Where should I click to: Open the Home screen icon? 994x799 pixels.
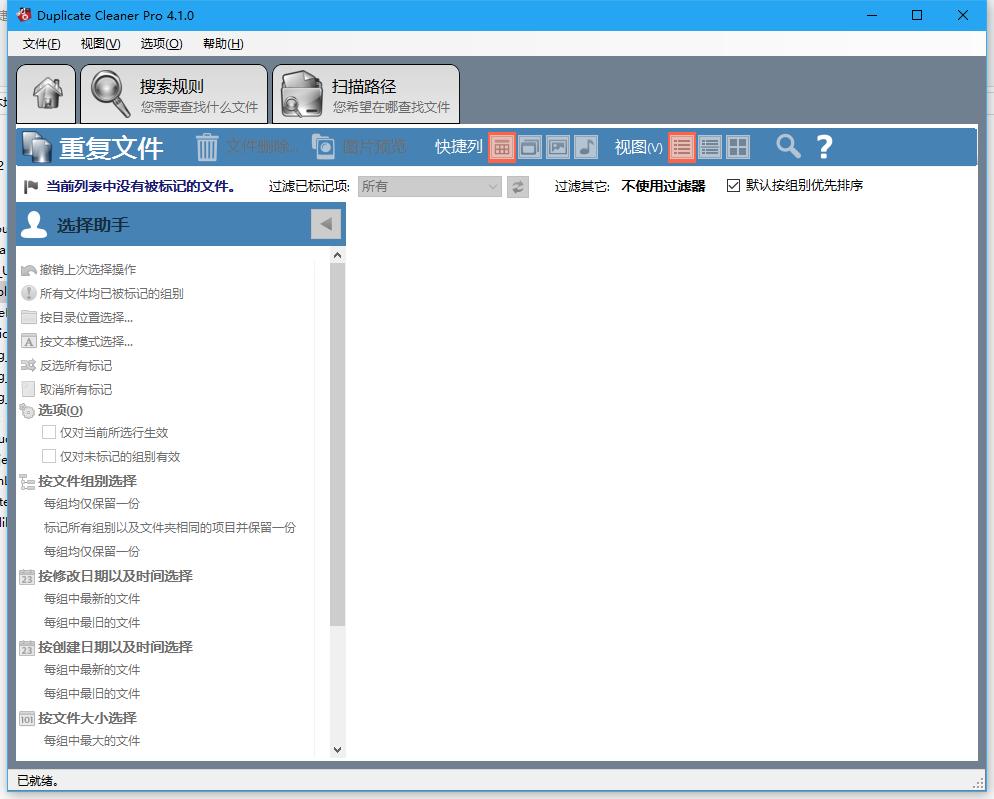46,93
